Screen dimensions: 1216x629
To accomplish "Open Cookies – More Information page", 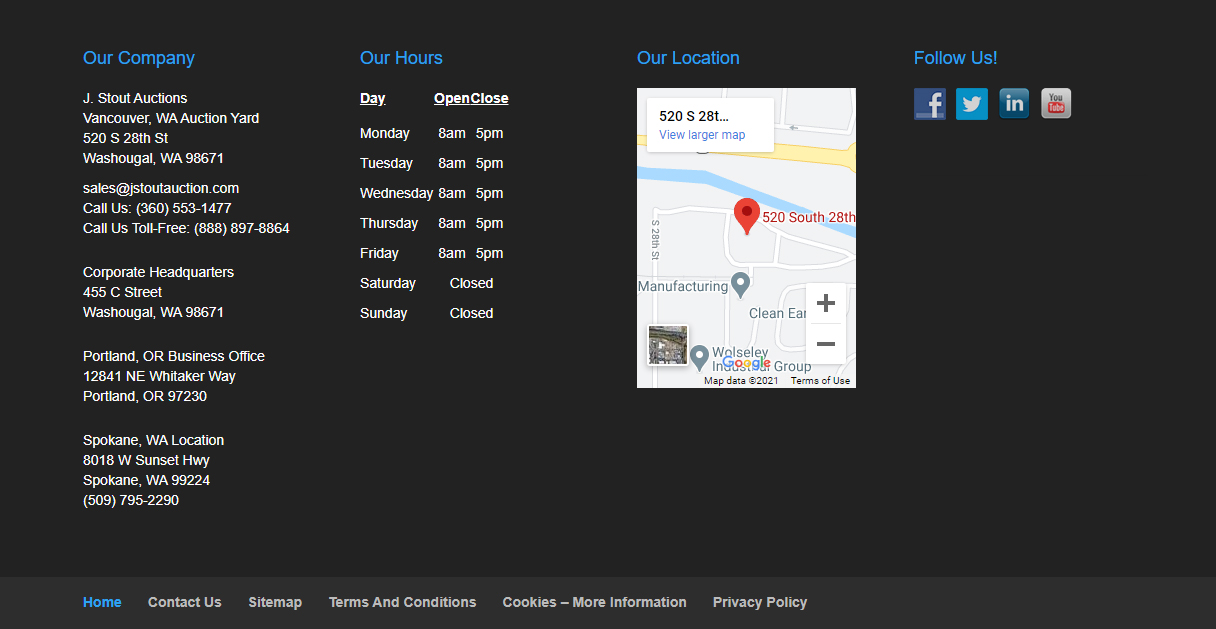I will point(594,602).
